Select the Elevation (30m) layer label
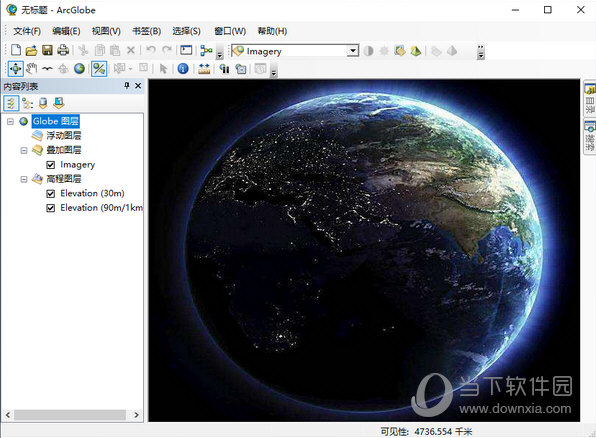596x438 pixels. tap(92, 193)
